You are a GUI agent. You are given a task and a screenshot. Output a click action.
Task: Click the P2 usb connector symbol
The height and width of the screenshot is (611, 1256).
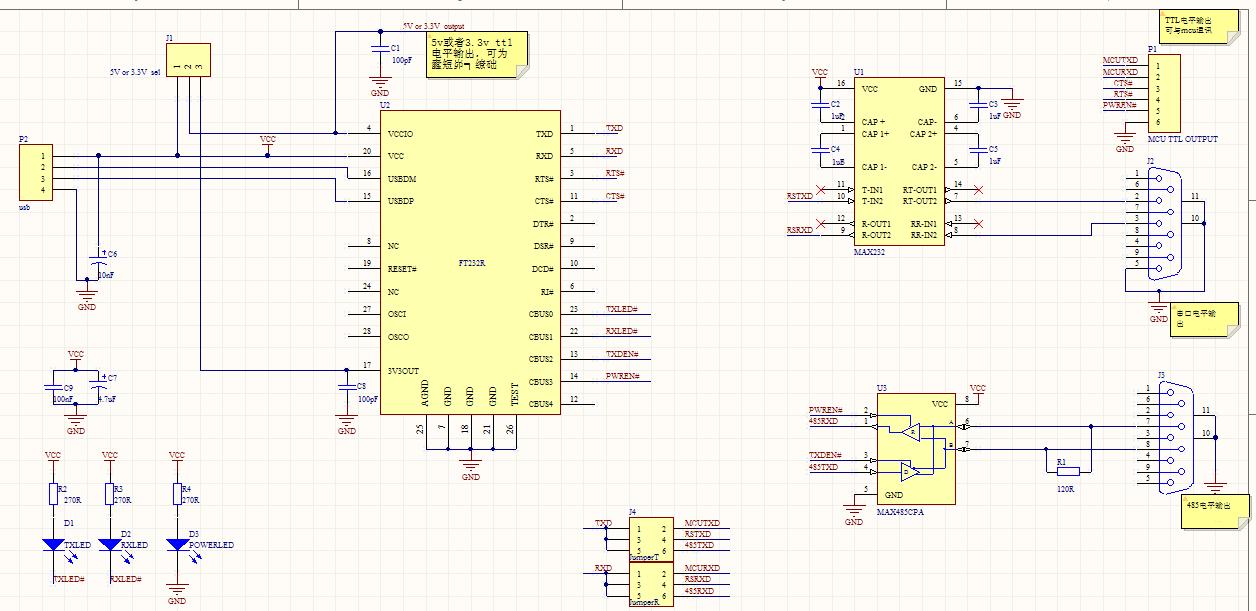(x=35, y=172)
